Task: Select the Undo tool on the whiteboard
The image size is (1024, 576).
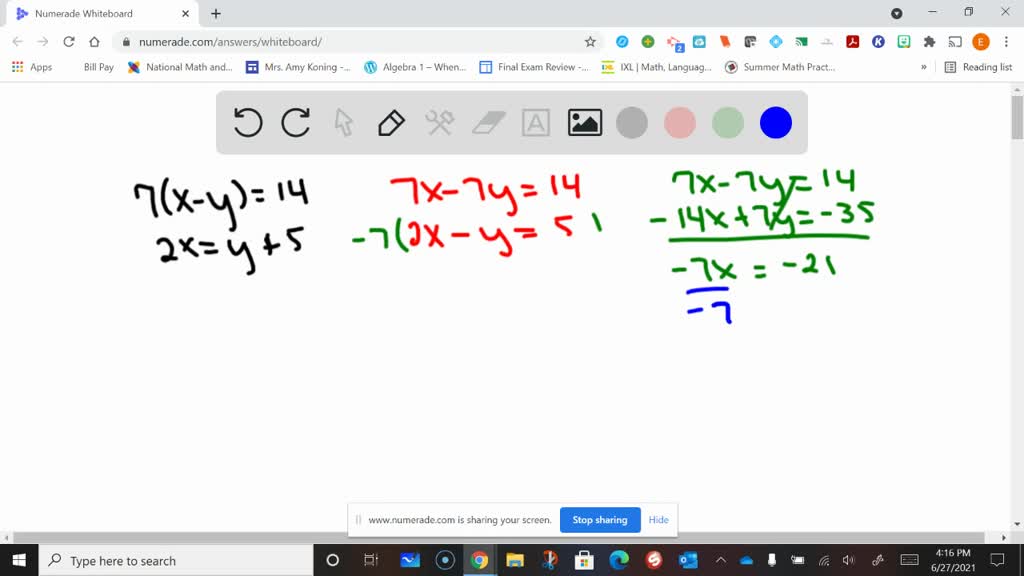Action: coord(247,122)
